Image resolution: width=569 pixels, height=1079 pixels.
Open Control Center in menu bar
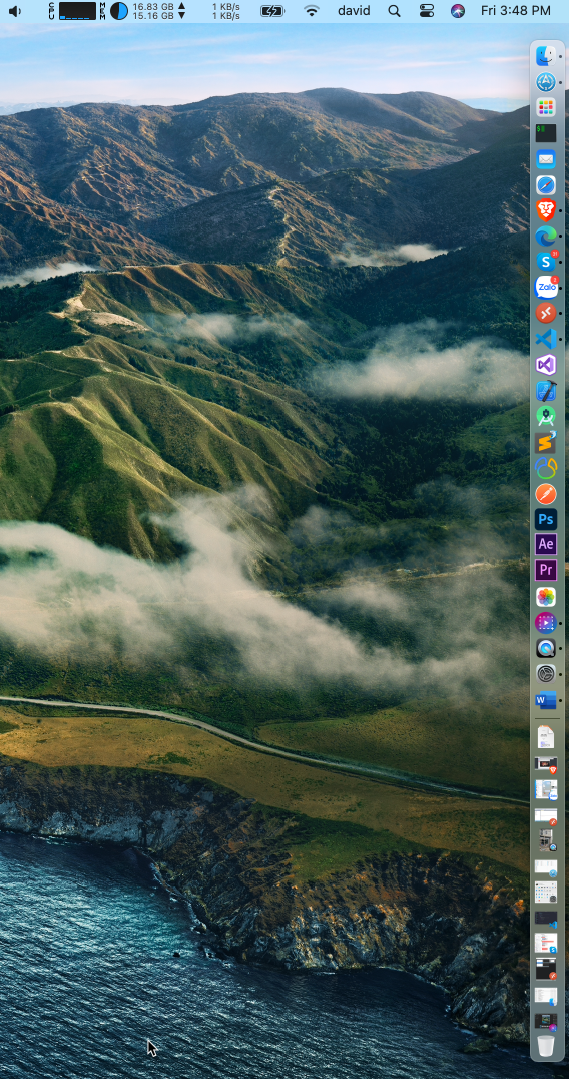427,11
